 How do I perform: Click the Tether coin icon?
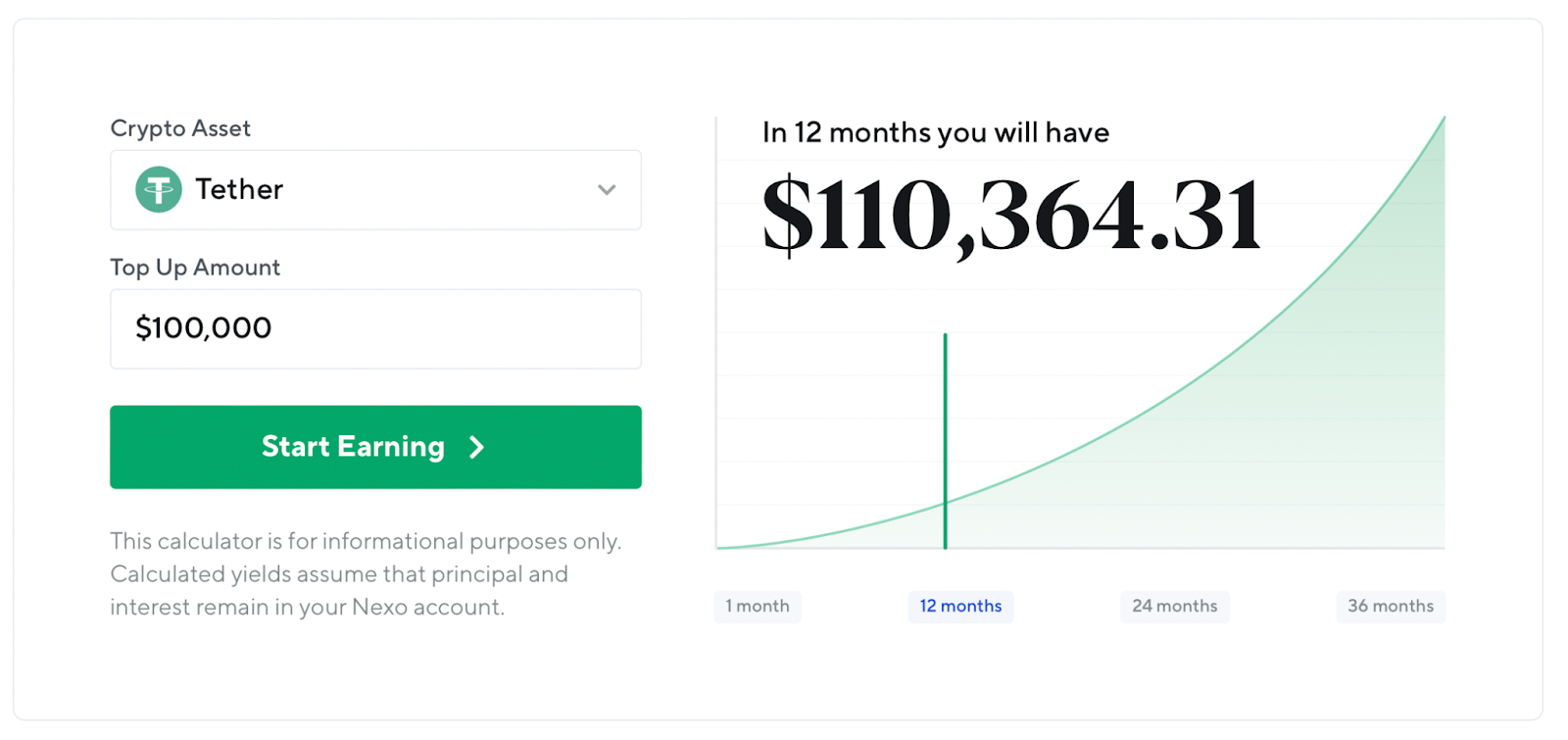(158, 189)
